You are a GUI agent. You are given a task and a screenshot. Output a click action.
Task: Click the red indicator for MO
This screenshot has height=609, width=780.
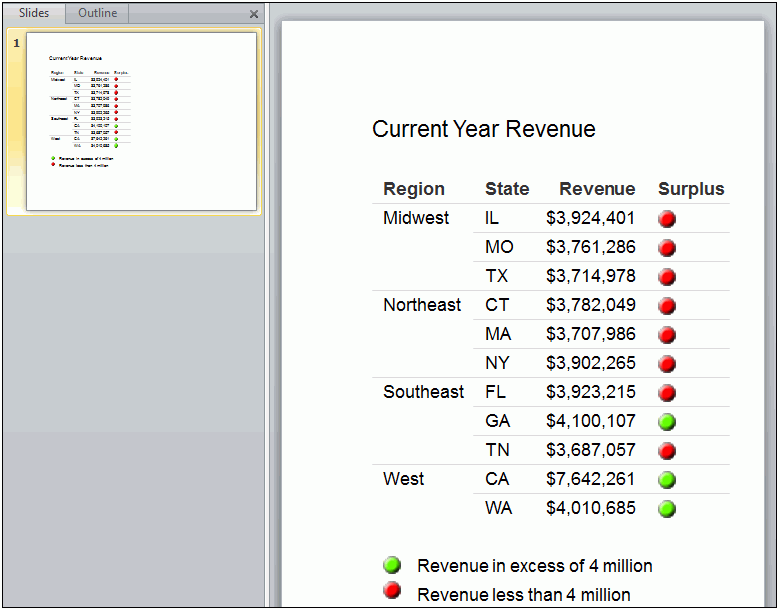[667, 248]
